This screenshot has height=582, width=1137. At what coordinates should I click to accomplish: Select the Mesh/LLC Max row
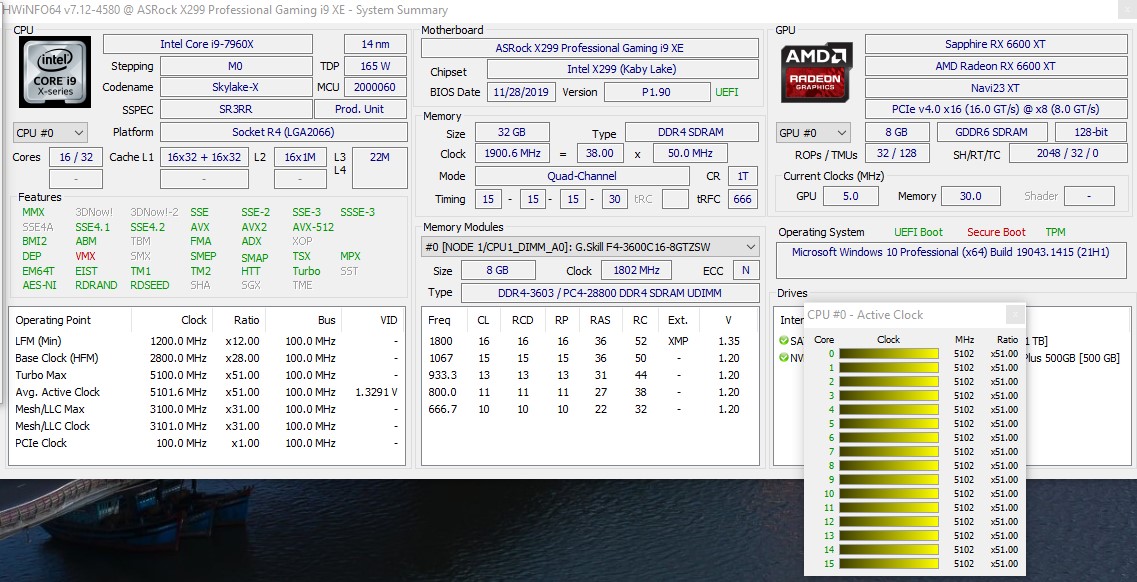tap(207, 409)
